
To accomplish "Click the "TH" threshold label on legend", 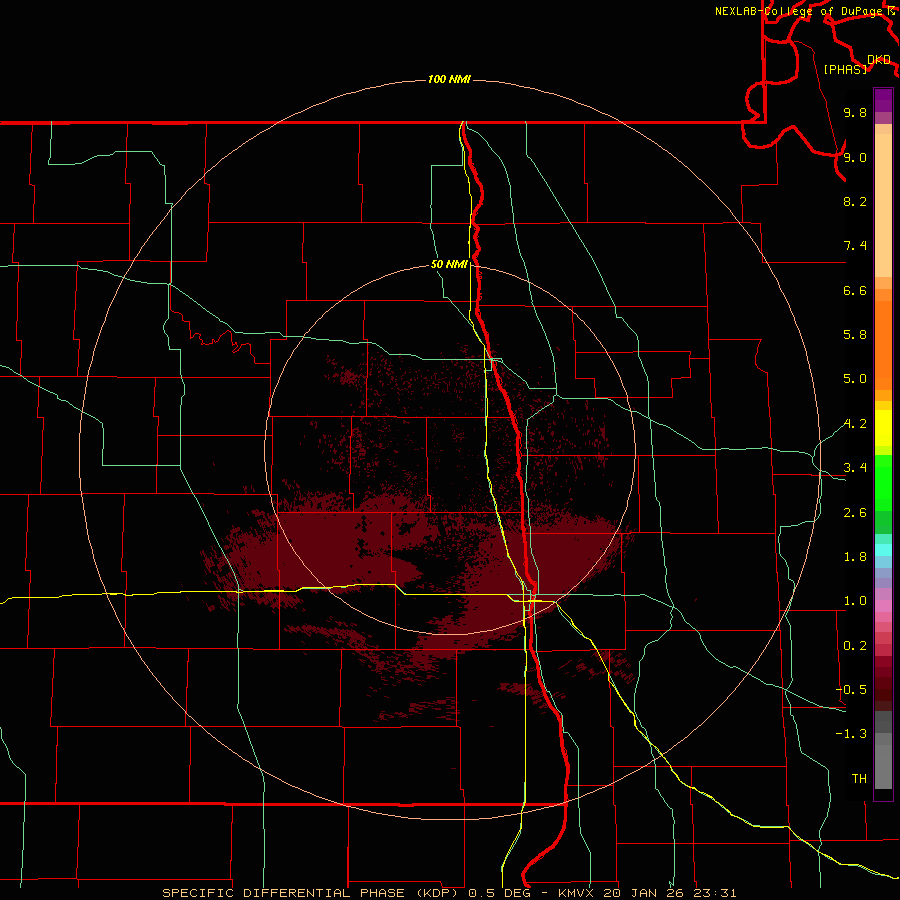I will coord(859,779).
